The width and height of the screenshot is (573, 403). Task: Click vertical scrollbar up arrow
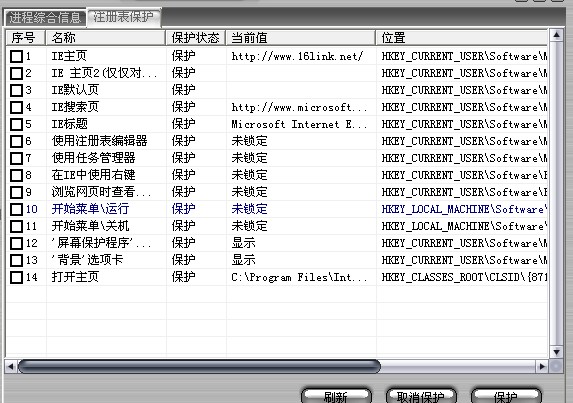point(557,35)
